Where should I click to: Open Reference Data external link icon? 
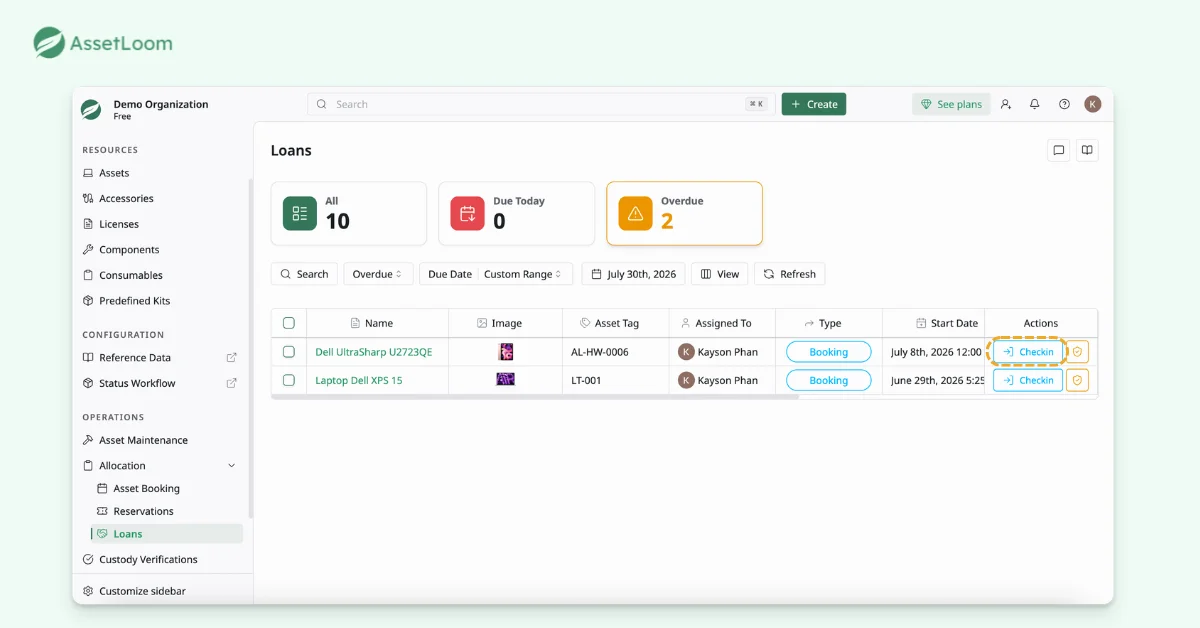pos(232,358)
